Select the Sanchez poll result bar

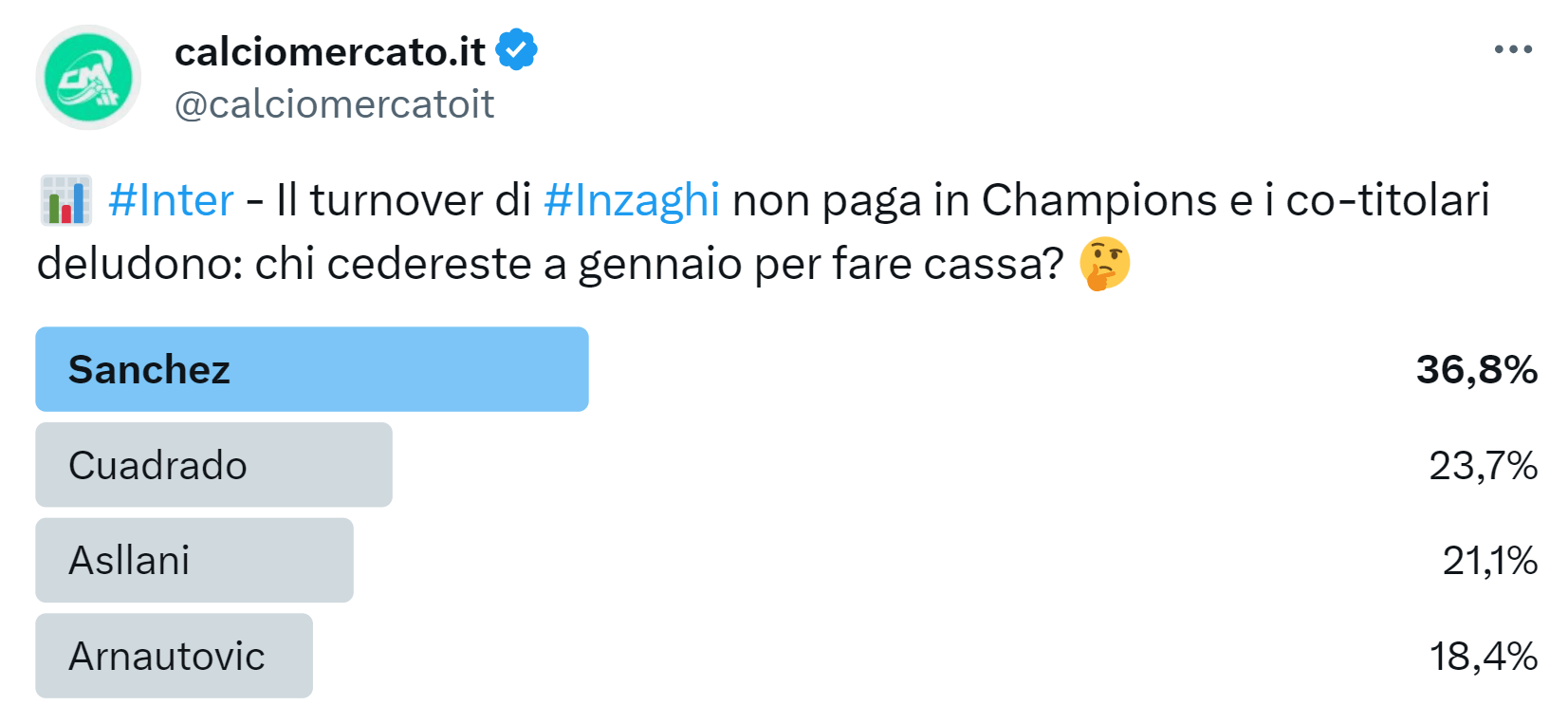click(312, 369)
